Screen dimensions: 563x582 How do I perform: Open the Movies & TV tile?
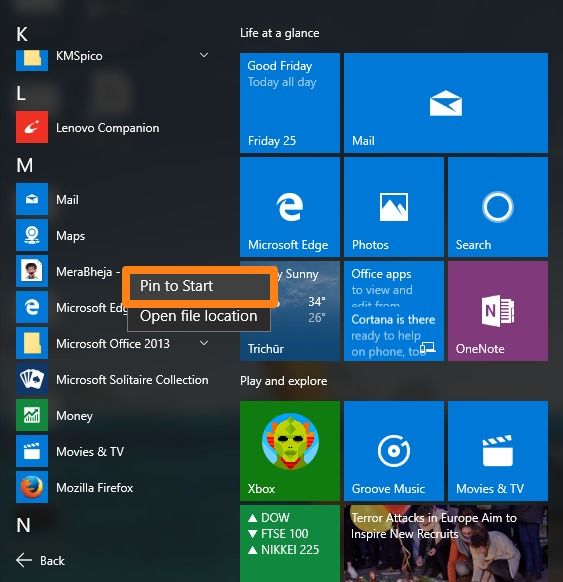498,451
